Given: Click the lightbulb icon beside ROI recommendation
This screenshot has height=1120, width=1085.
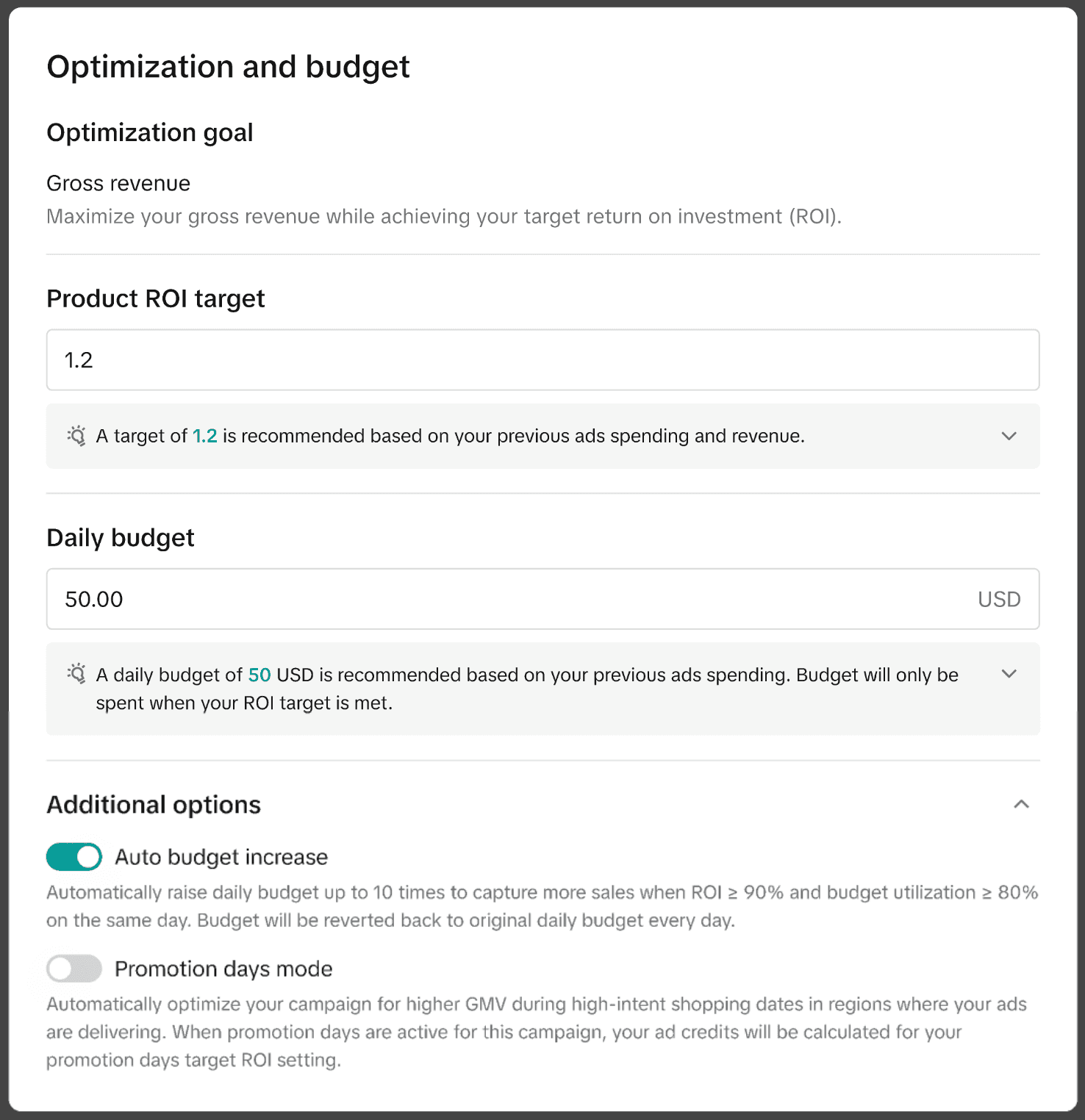Looking at the screenshot, I should pos(77,436).
